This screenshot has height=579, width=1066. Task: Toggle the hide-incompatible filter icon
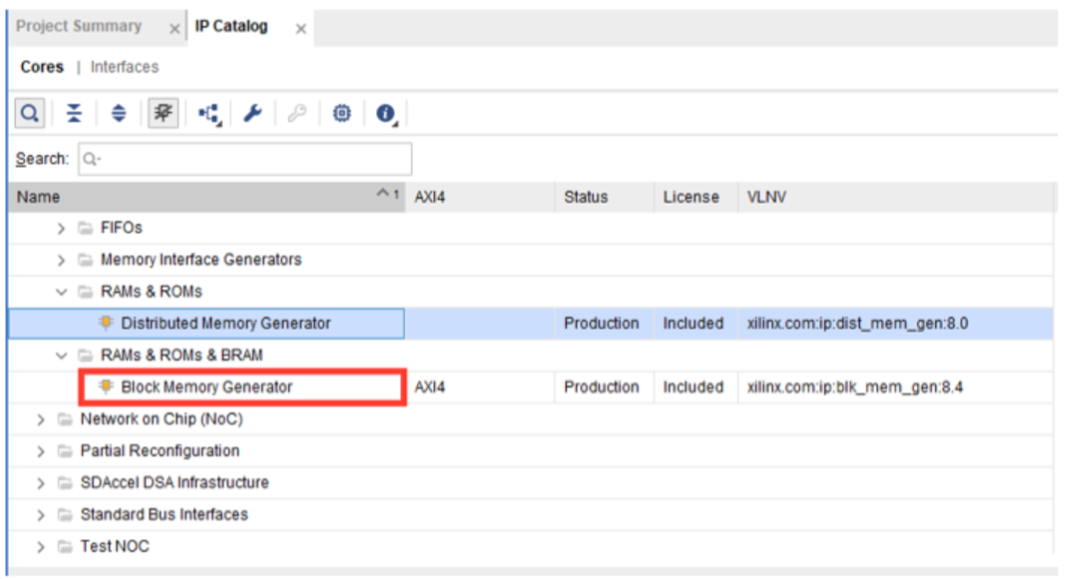162,114
